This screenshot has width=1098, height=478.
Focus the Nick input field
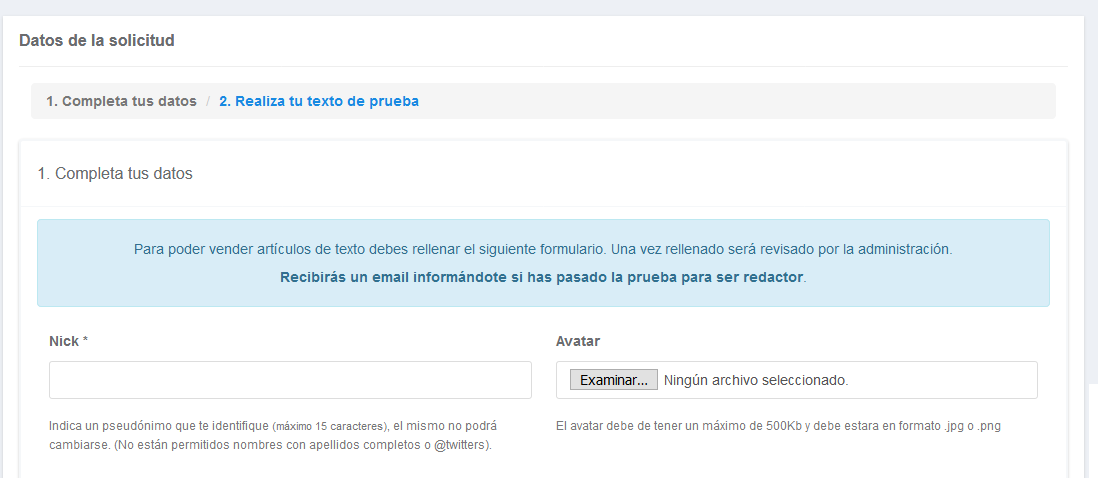tap(290, 380)
